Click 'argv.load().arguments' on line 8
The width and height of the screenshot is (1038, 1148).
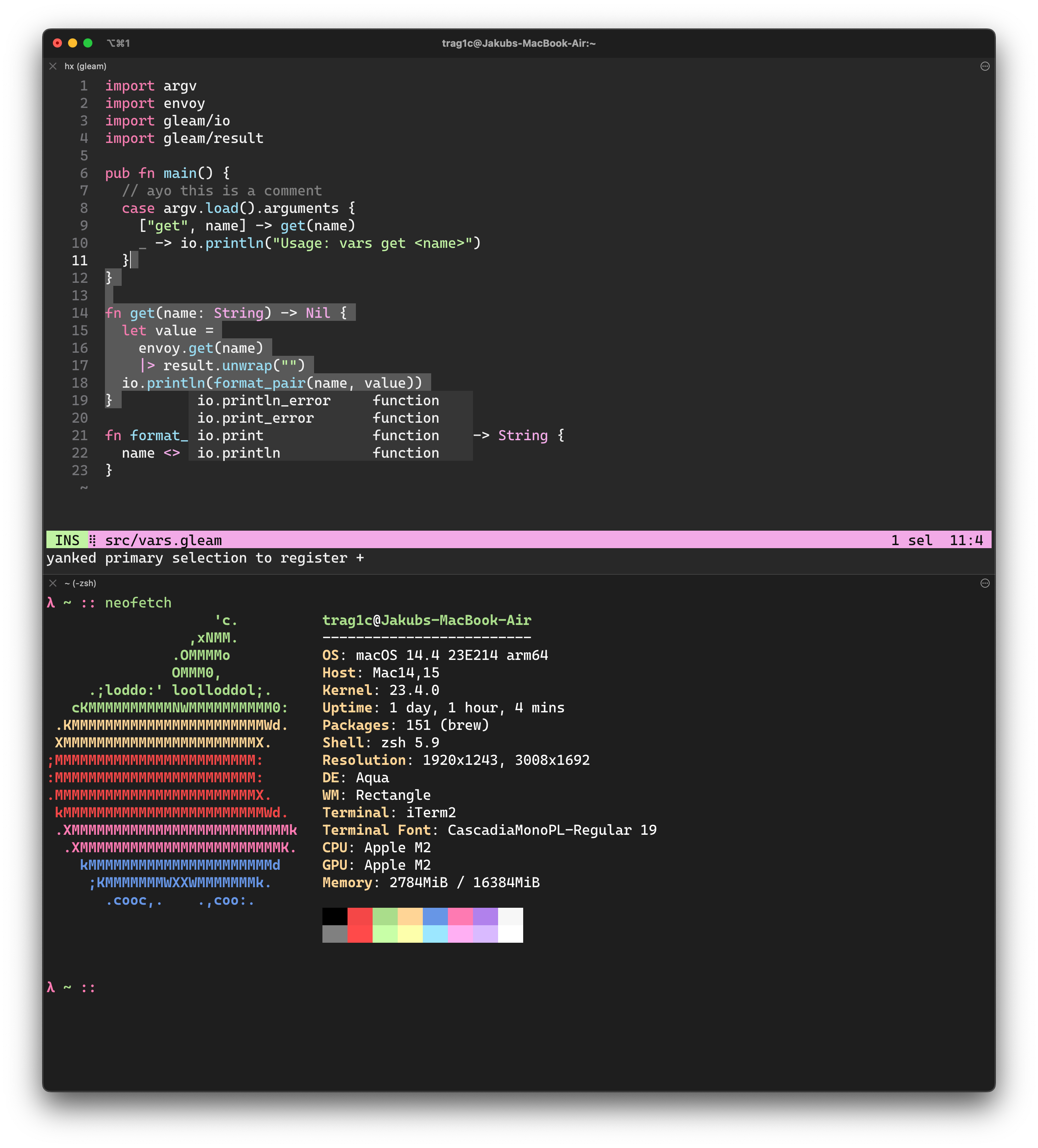click(x=251, y=208)
